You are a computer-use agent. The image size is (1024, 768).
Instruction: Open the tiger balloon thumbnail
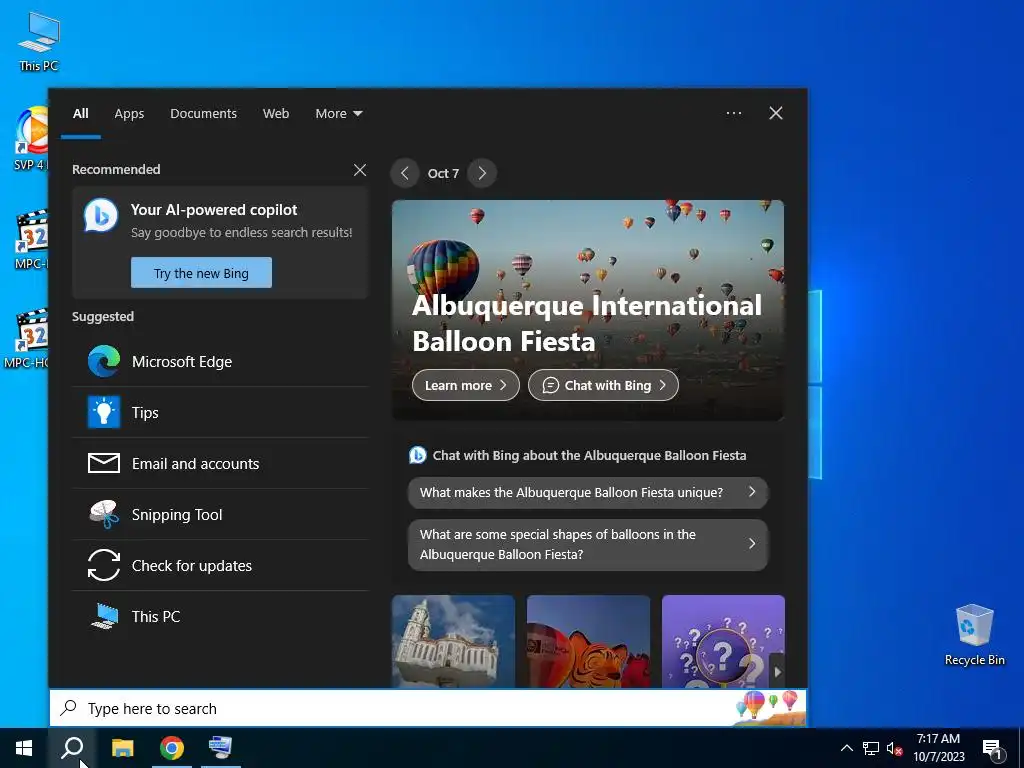coord(588,641)
